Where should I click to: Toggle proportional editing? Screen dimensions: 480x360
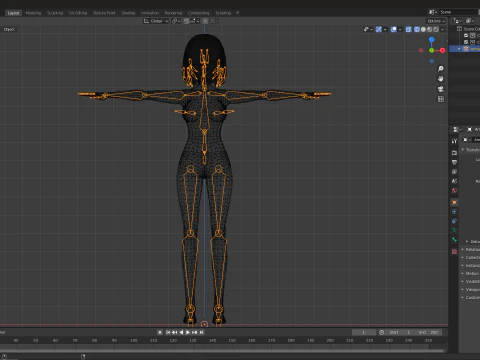tap(205, 21)
